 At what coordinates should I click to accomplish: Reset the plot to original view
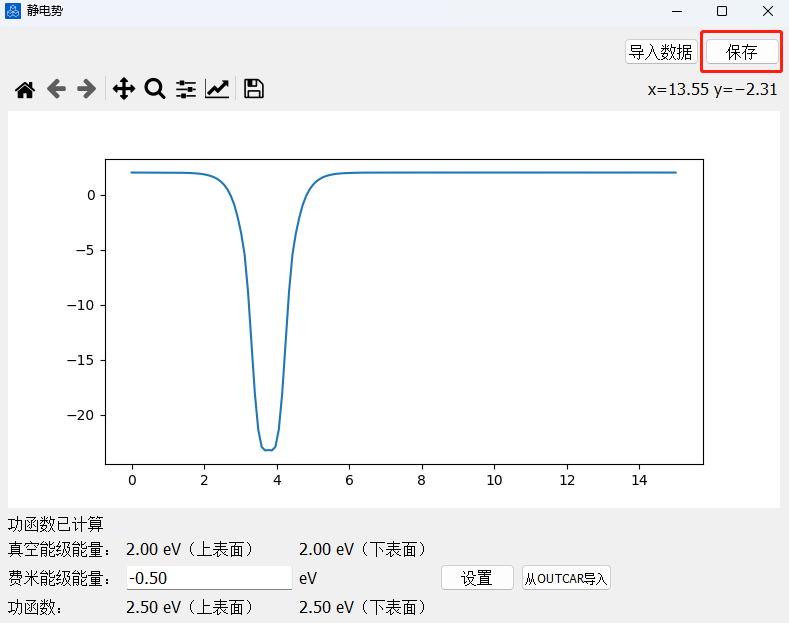(x=25, y=89)
